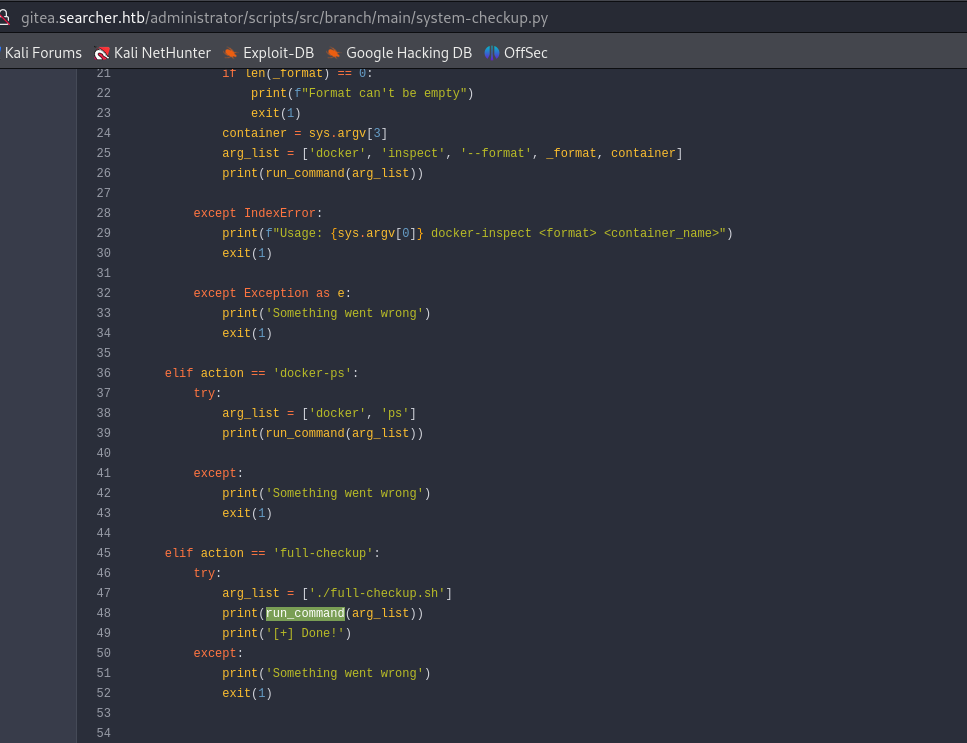967x743 pixels.
Task: Select line number 48
Action: coord(104,613)
